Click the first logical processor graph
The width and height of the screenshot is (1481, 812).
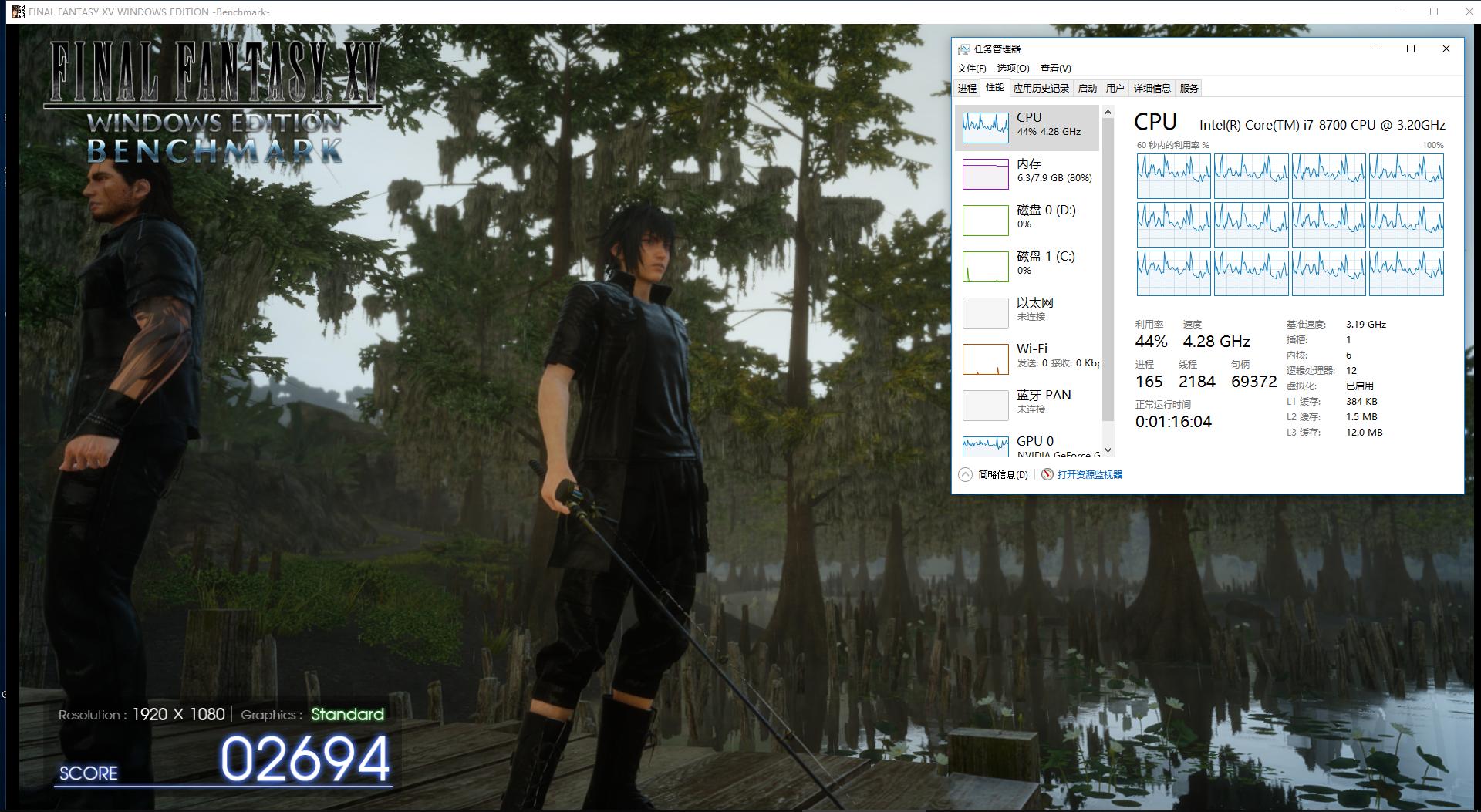(1174, 176)
